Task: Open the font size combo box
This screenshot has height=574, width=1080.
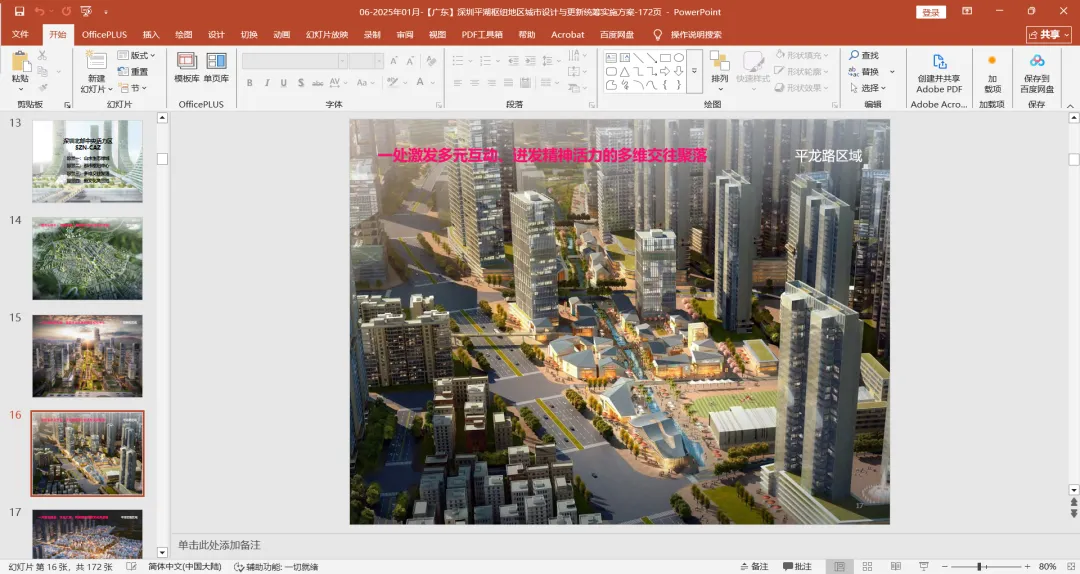Action: click(x=366, y=61)
